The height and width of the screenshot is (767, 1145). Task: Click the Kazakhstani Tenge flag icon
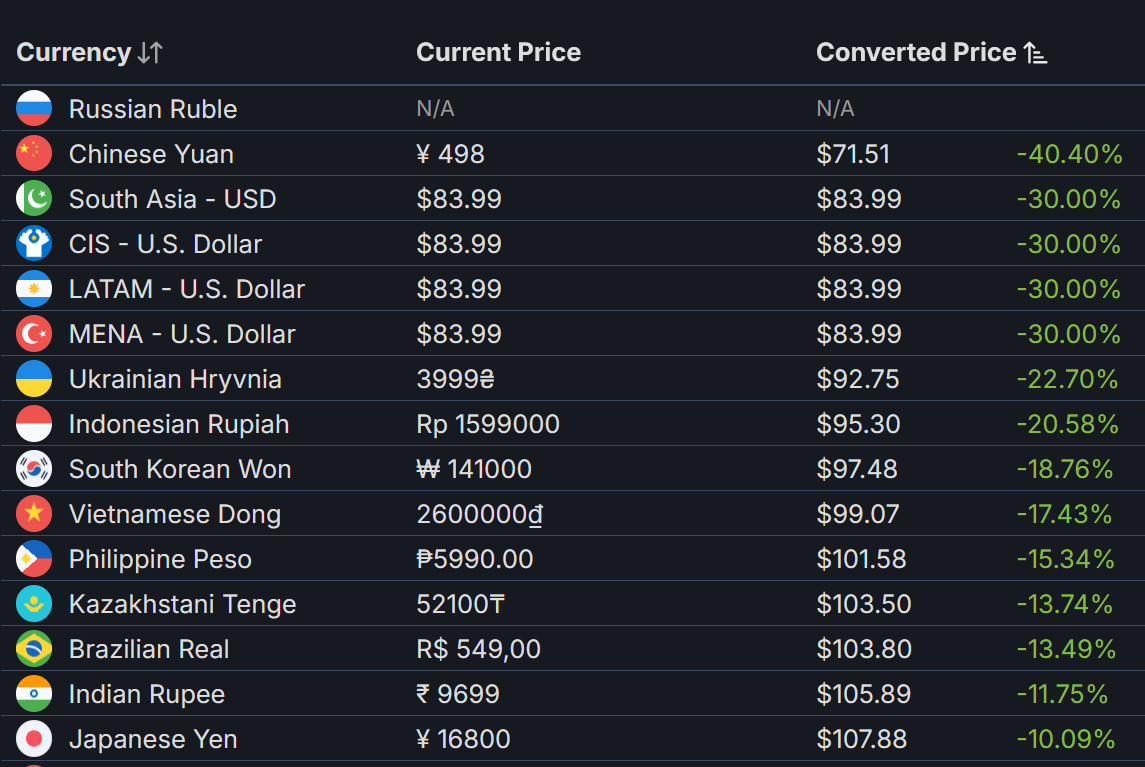tap(34, 603)
